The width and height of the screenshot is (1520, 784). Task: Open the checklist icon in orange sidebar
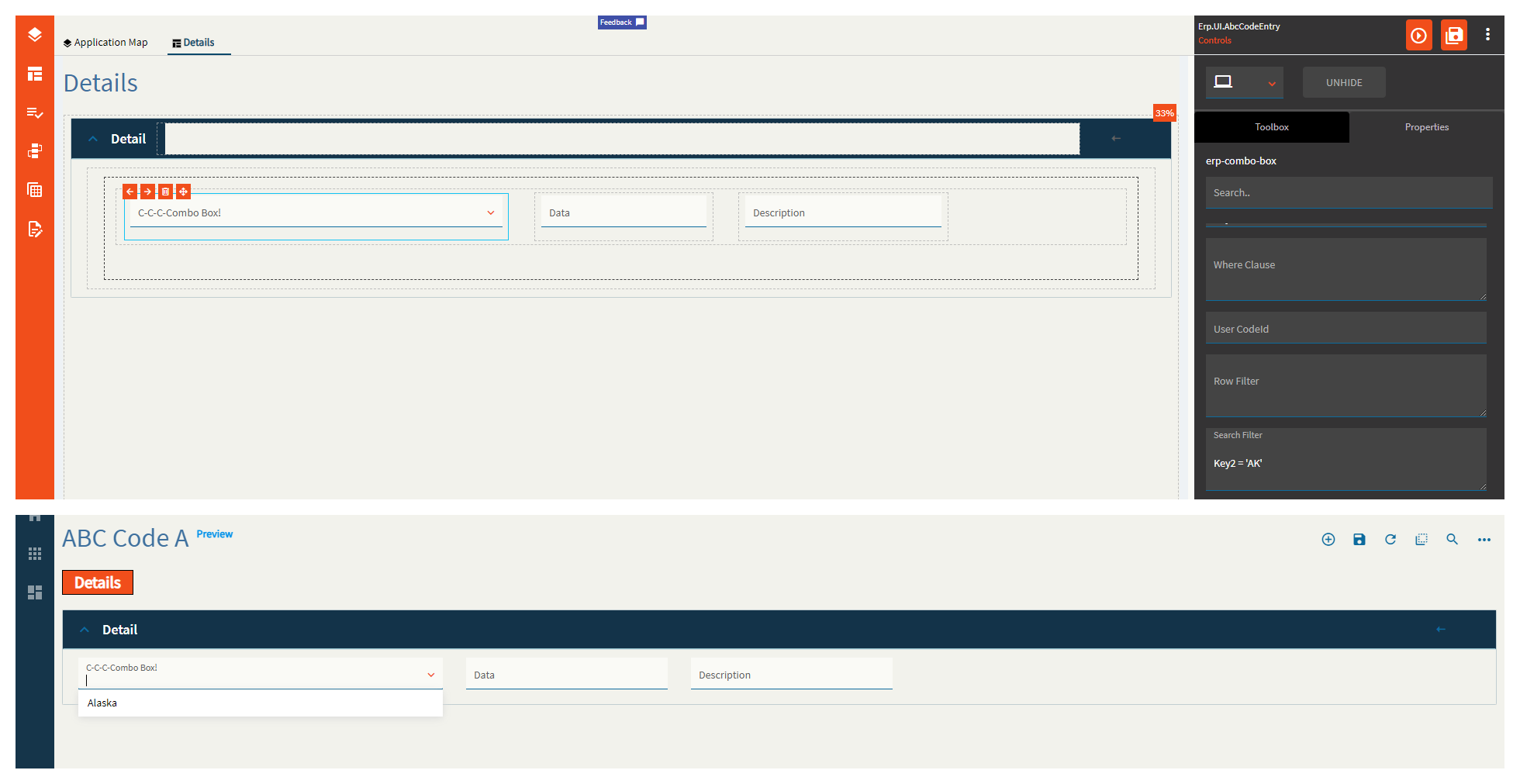click(x=35, y=112)
